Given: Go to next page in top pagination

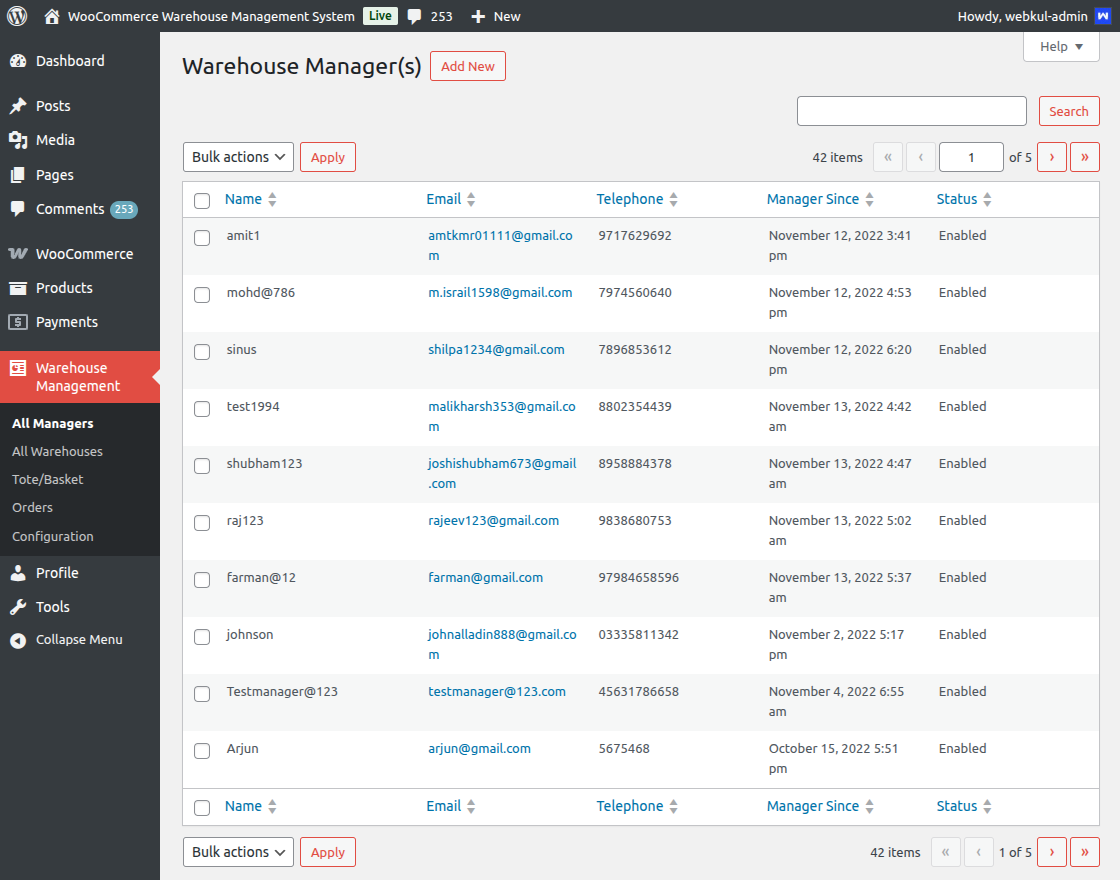Looking at the screenshot, I should pyautogui.click(x=1051, y=157).
